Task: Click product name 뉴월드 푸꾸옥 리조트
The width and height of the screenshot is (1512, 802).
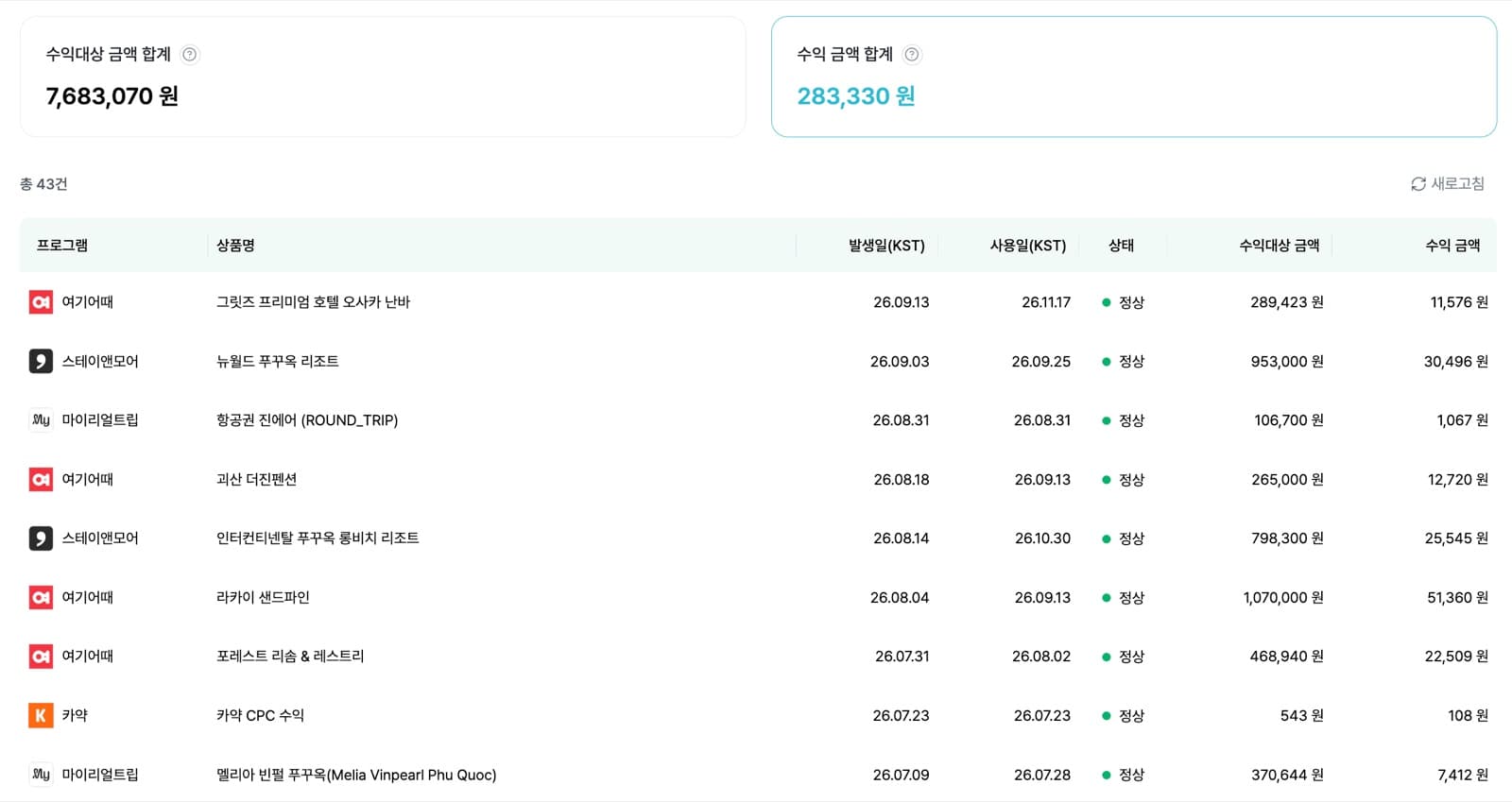Action: (x=277, y=362)
